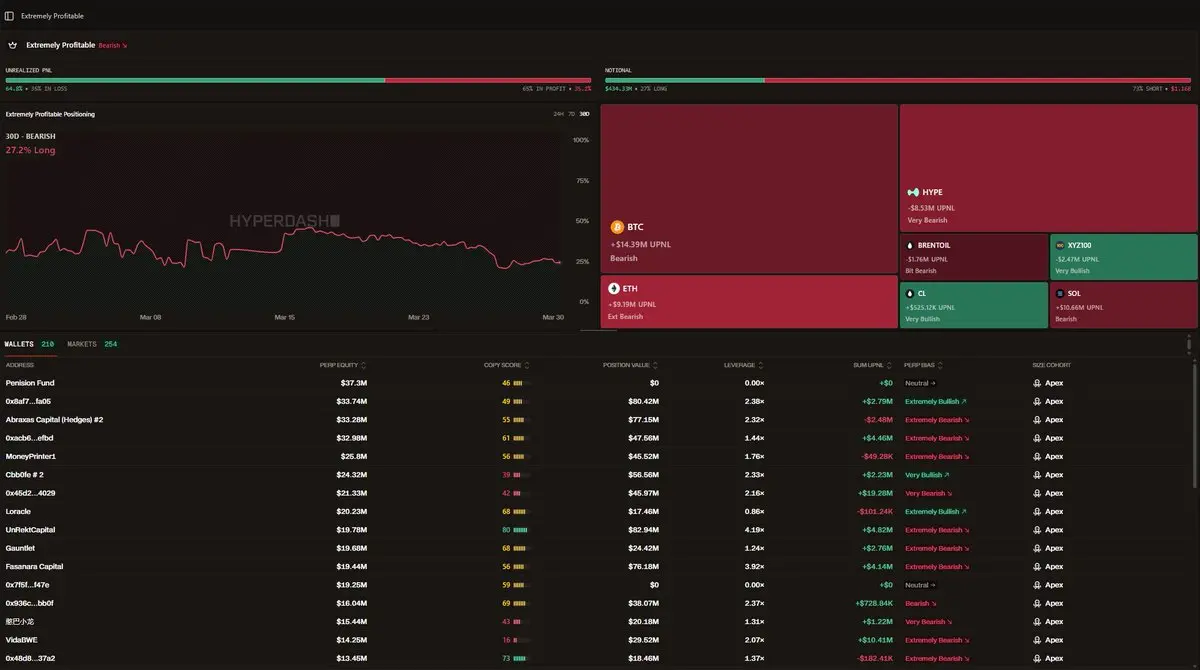Click the Notional long/short red bar section

(x=978, y=80)
